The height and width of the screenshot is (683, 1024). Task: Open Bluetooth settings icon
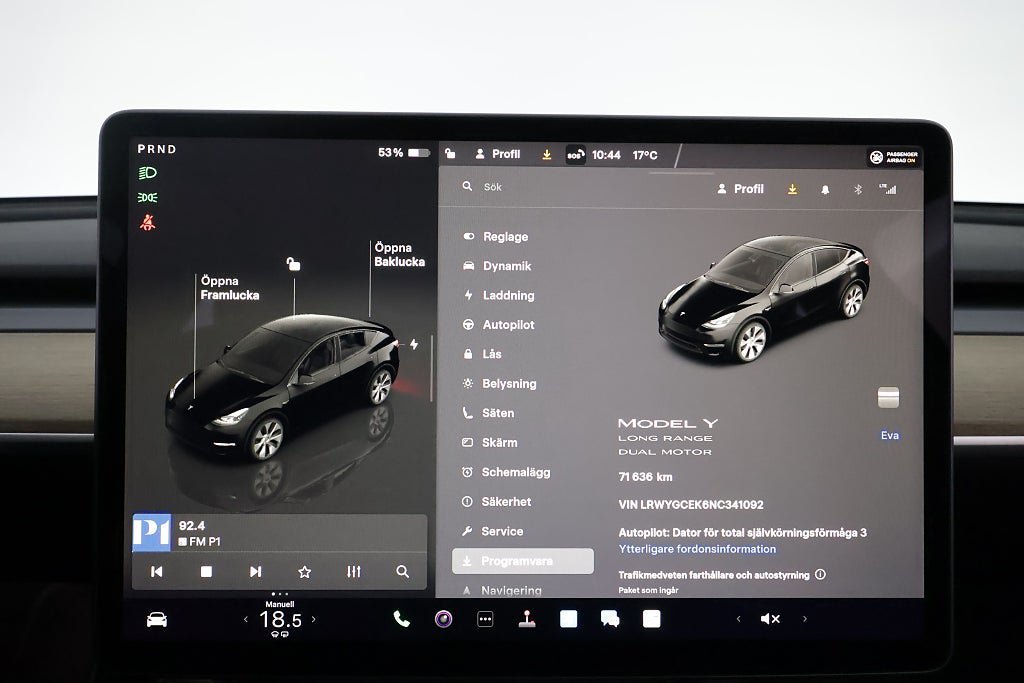click(x=857, y=189)
